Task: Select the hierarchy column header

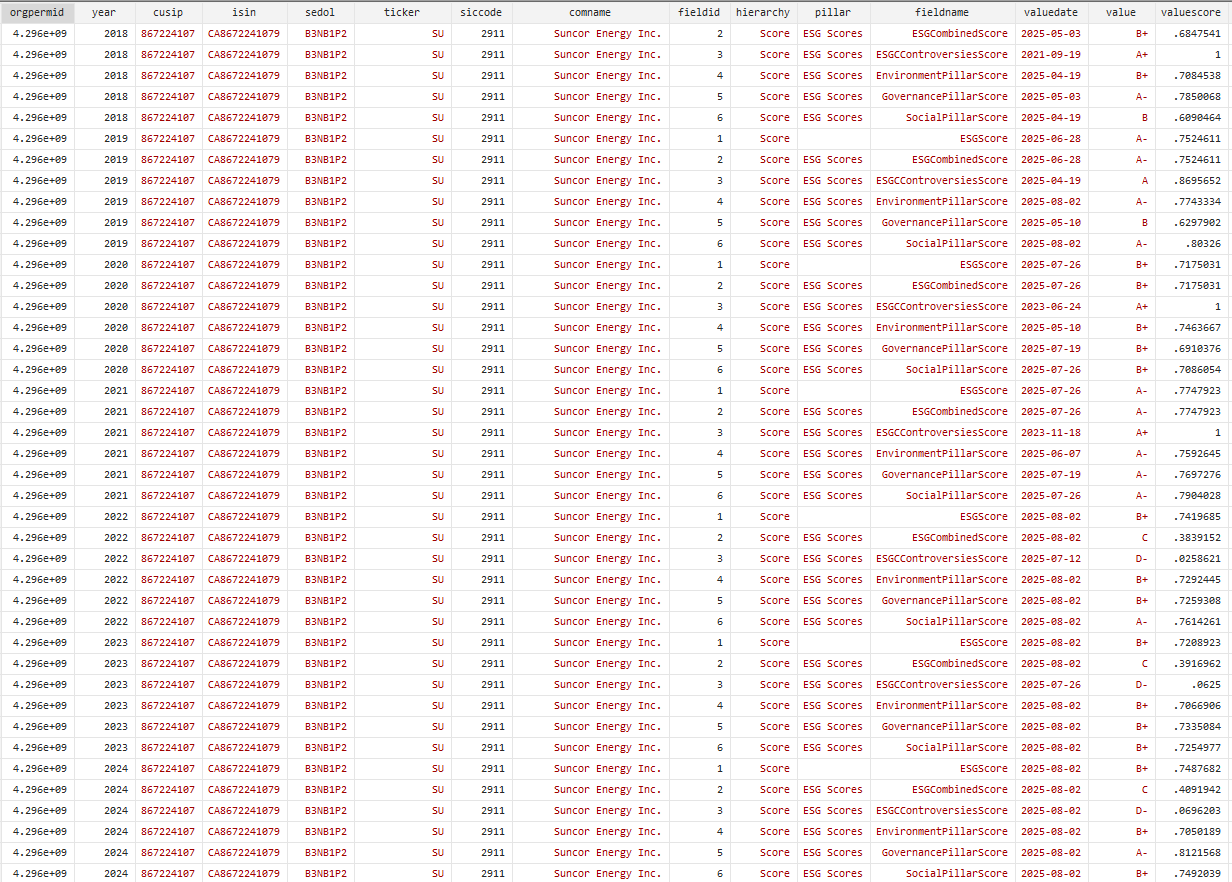Action: [x=763, y=12]
